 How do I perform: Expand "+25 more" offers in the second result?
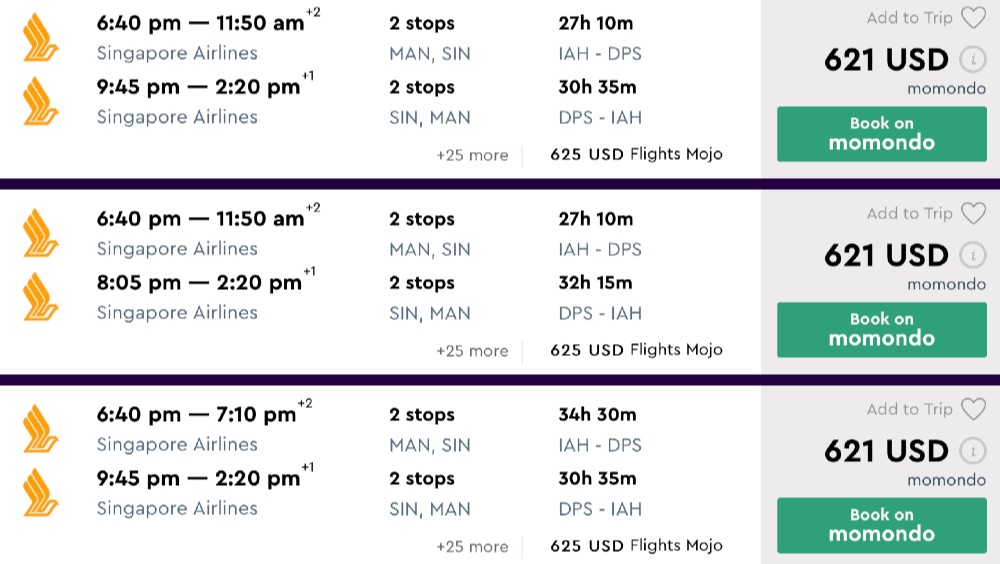tap(472, 351)
